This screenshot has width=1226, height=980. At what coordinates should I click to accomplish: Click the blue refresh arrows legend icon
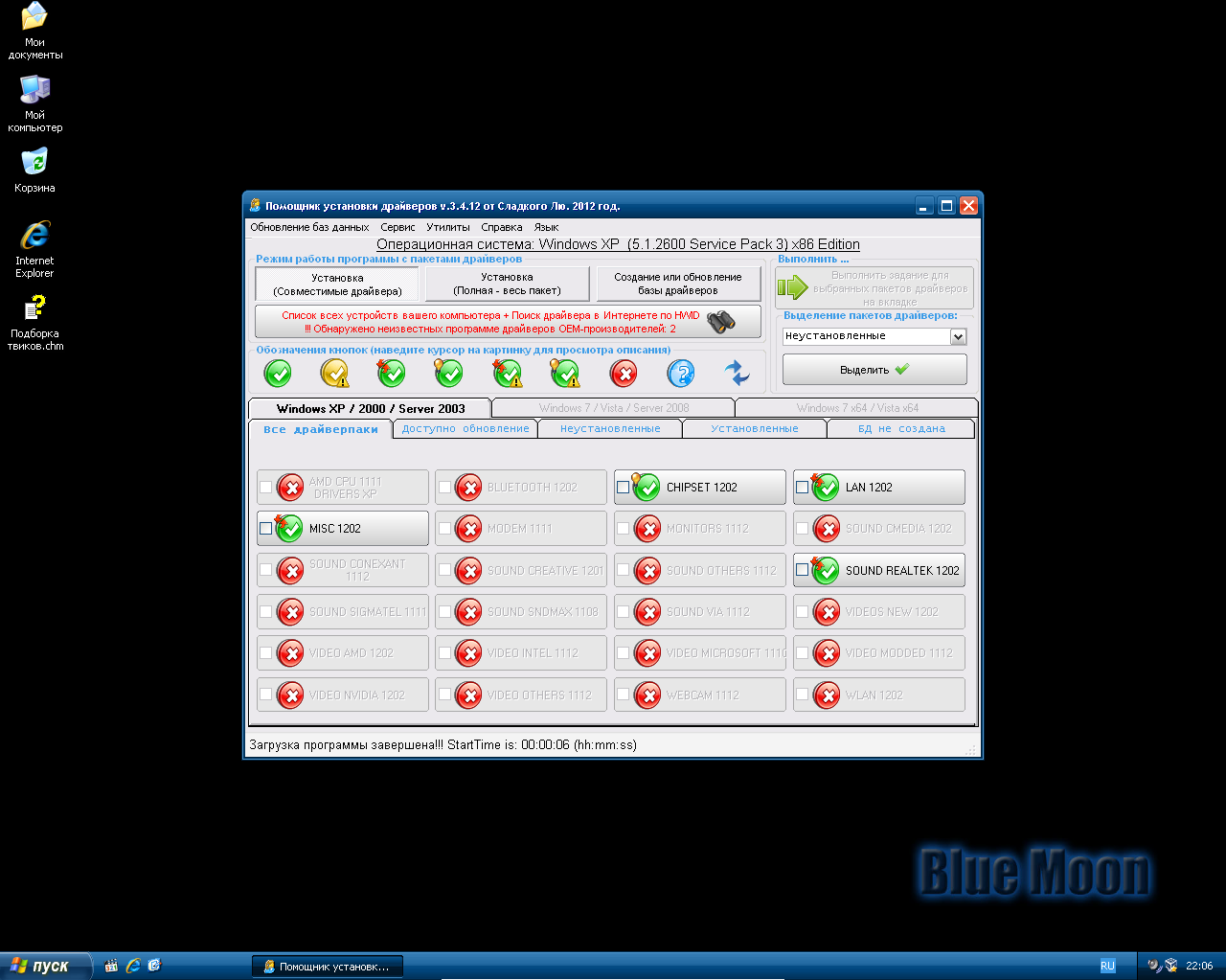point(737,373)
